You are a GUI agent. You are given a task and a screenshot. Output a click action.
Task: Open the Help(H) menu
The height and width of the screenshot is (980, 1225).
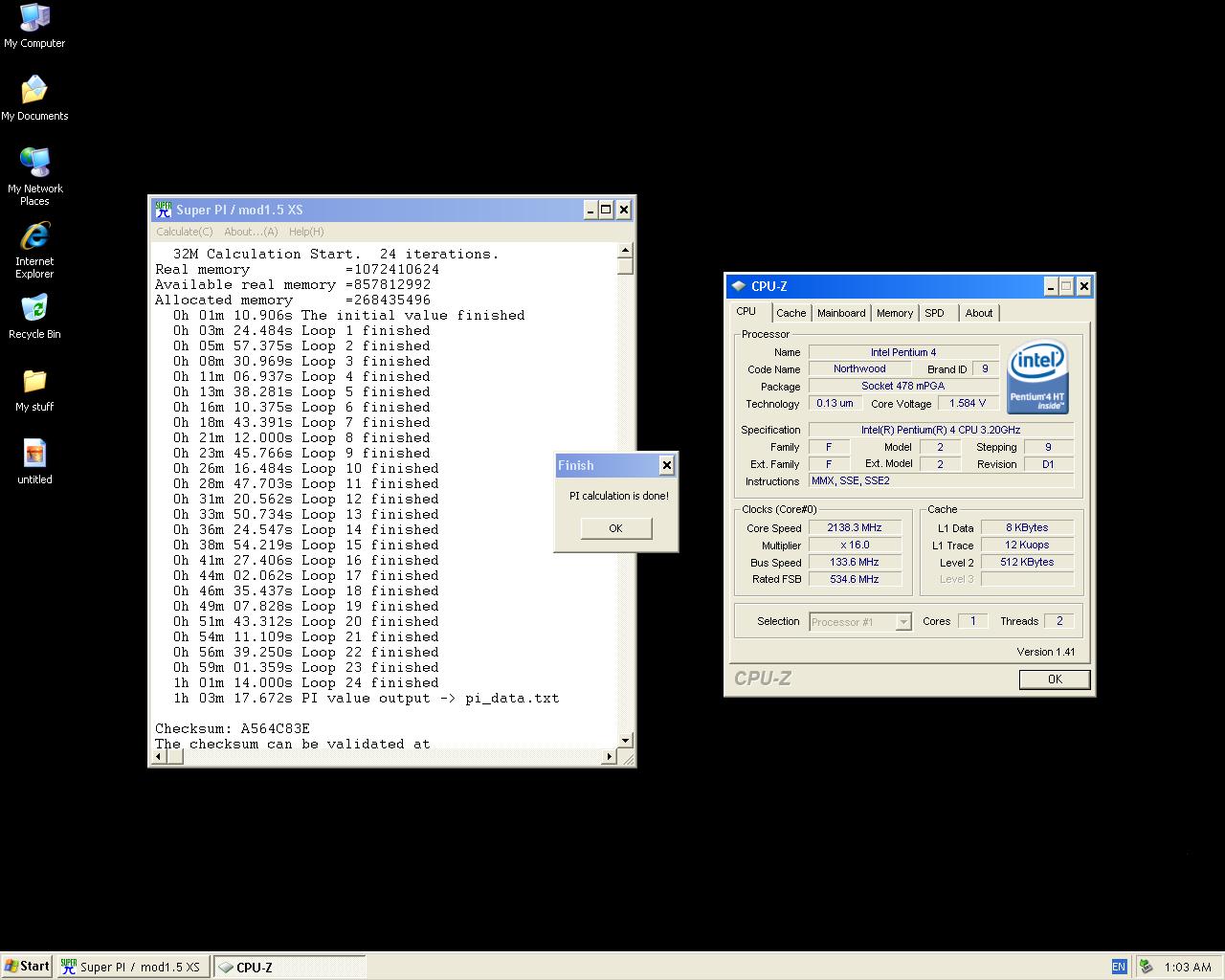[x=306, y=232]
